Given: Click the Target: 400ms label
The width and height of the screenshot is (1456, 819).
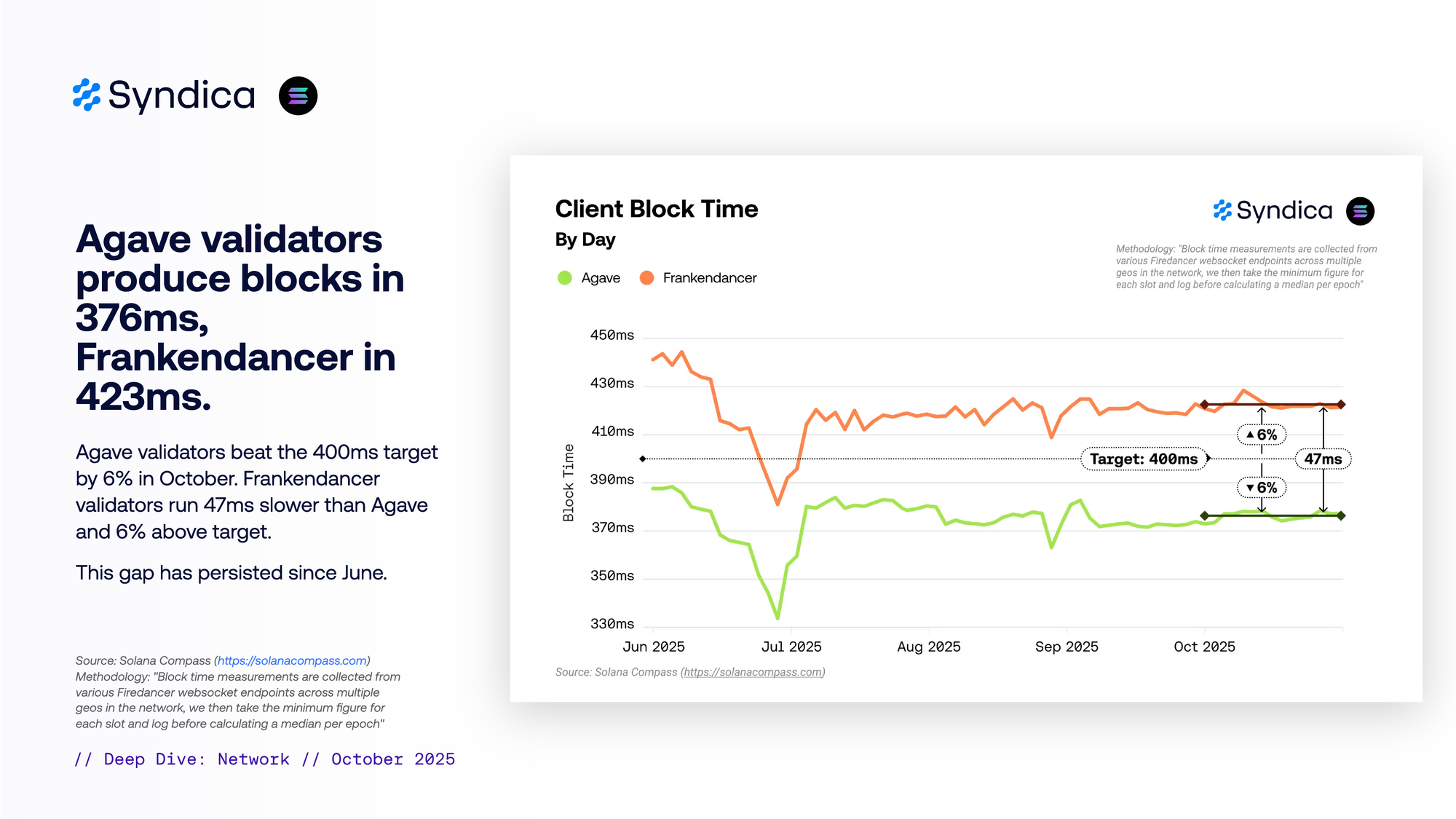Looking at the screenshot, I should pyautogui.click(x=1143, y=459).
